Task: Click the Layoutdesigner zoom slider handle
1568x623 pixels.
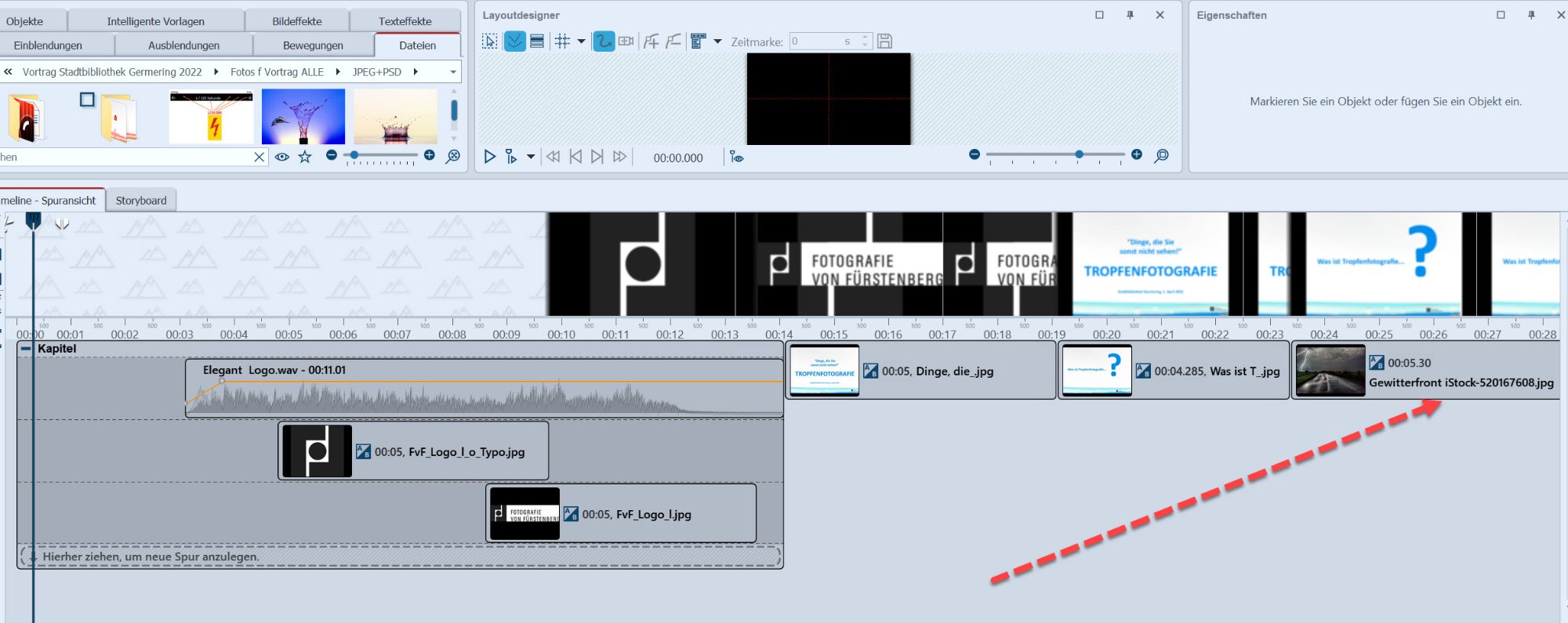Action: 1080,154
